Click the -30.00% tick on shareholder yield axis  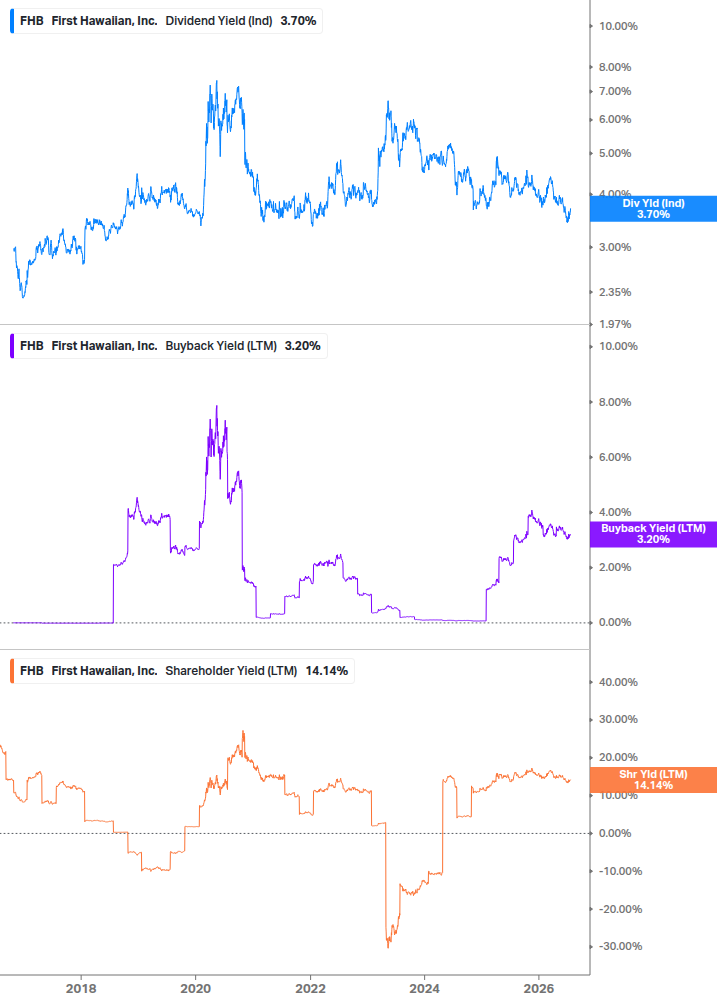pos(620,947)
